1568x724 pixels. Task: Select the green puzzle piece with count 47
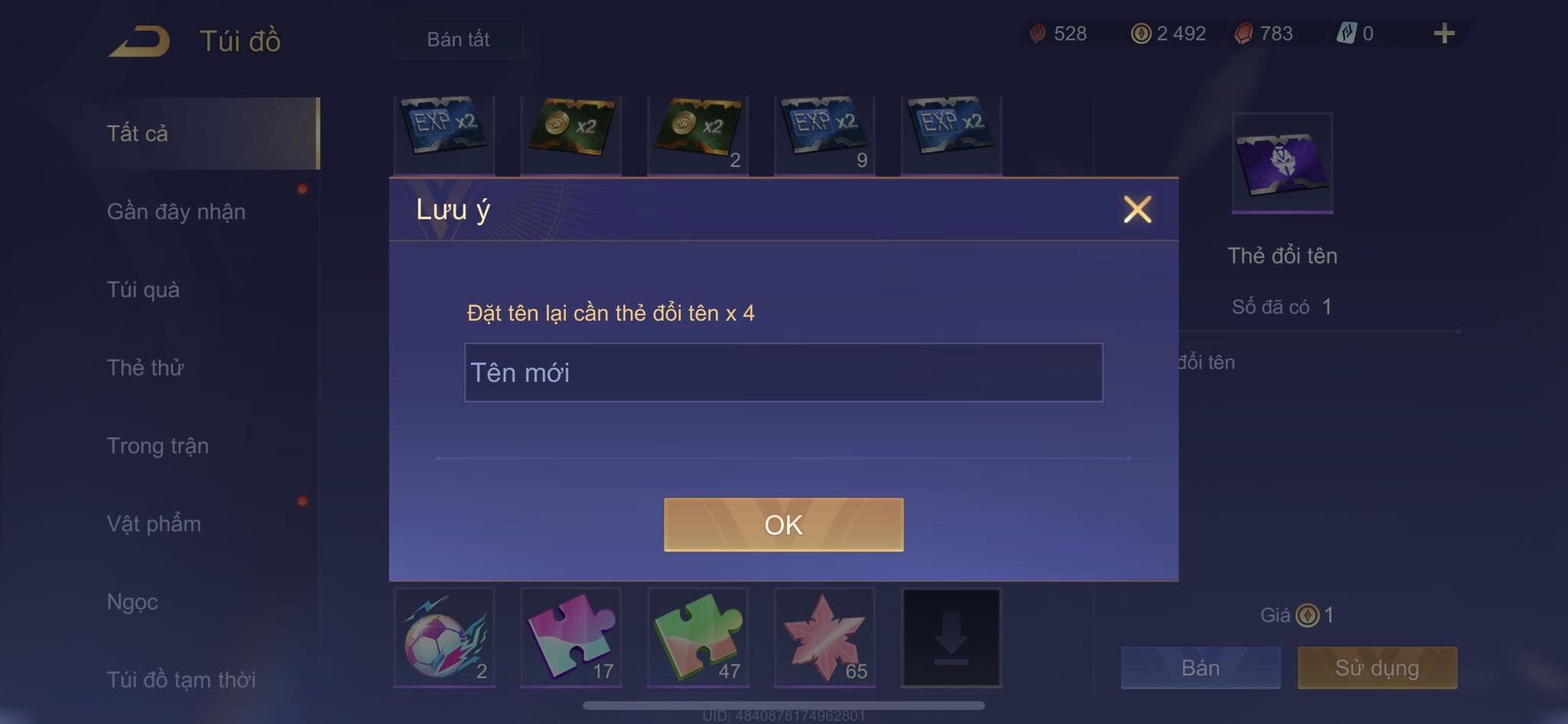click(697, 638)
